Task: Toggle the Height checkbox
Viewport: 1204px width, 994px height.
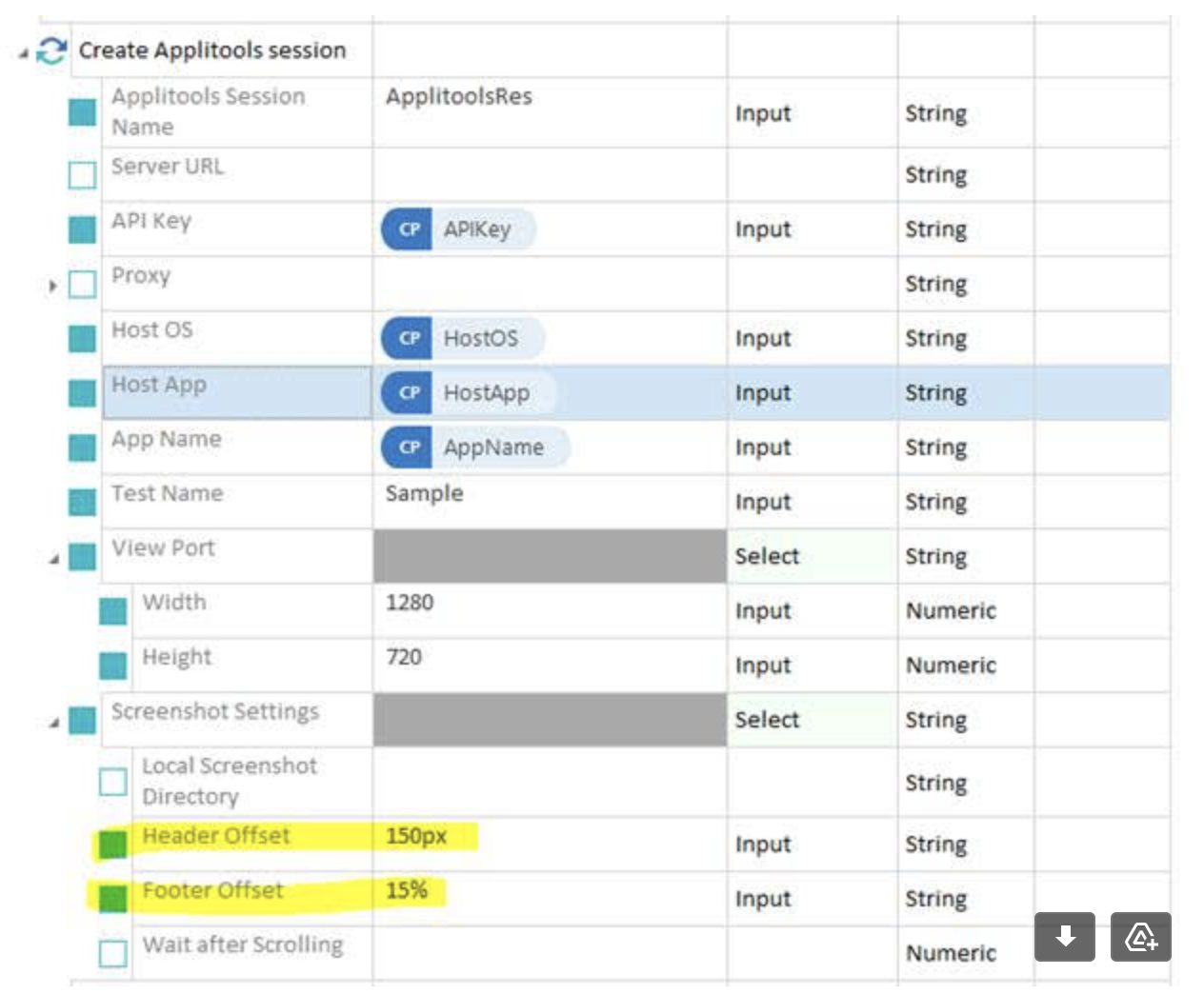Action: (x=113, y=666)
